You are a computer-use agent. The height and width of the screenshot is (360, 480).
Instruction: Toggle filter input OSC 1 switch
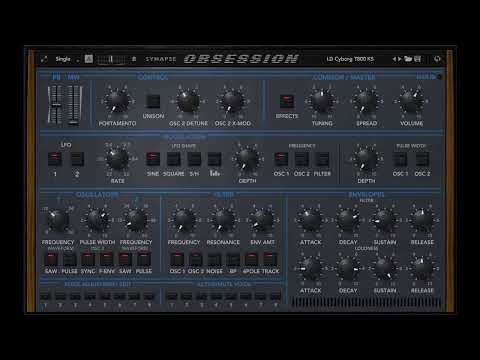pos(177,259)
